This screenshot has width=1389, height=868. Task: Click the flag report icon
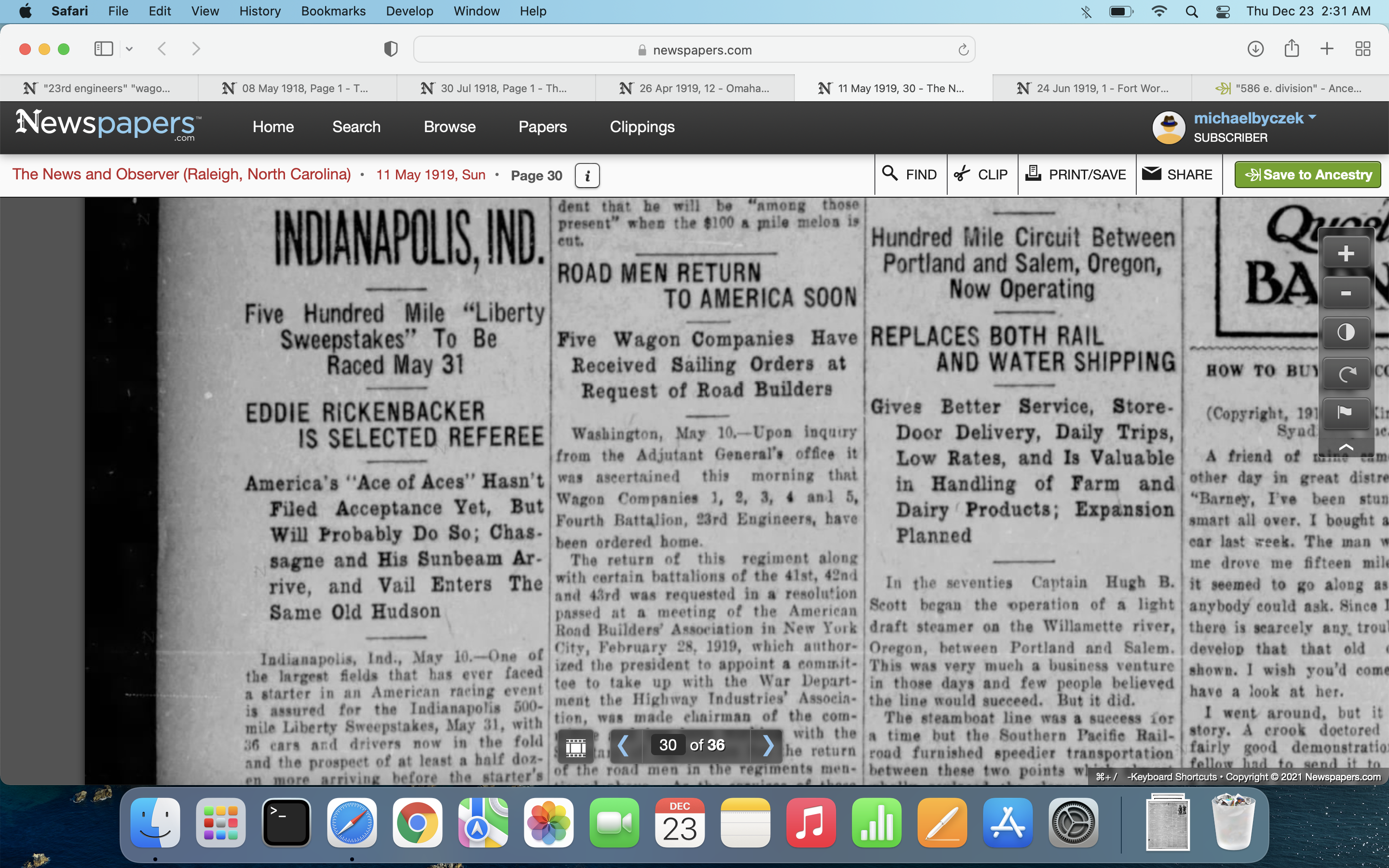click(1346, 412)
